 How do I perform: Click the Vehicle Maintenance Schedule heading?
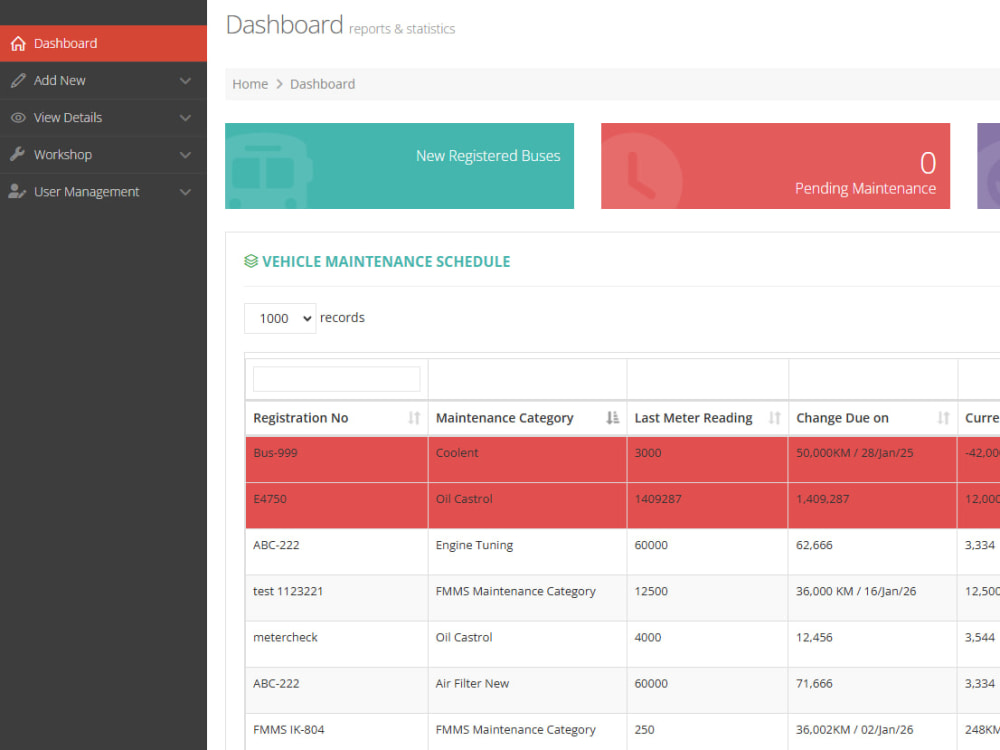point(386,261)
